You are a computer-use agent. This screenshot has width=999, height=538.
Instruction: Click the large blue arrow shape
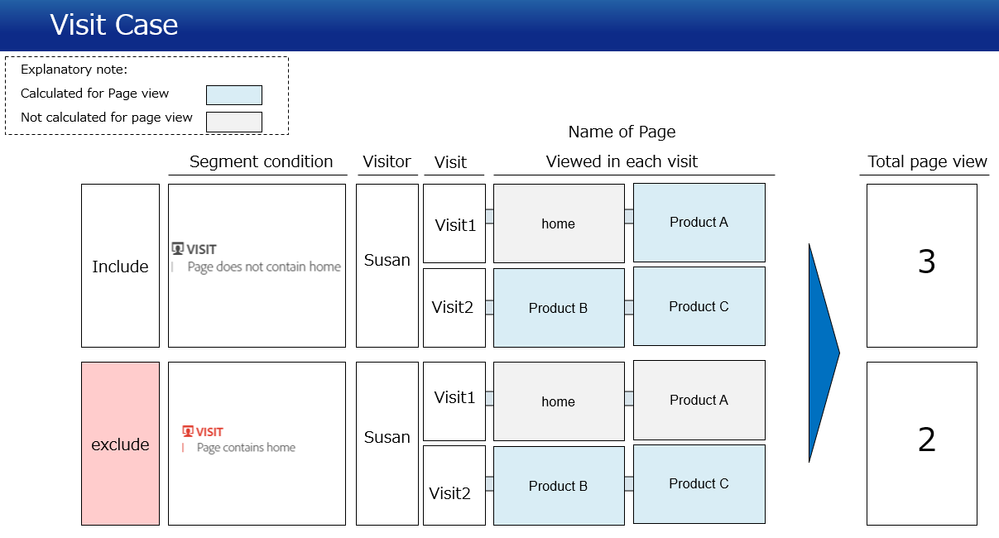tap(824, 353)
